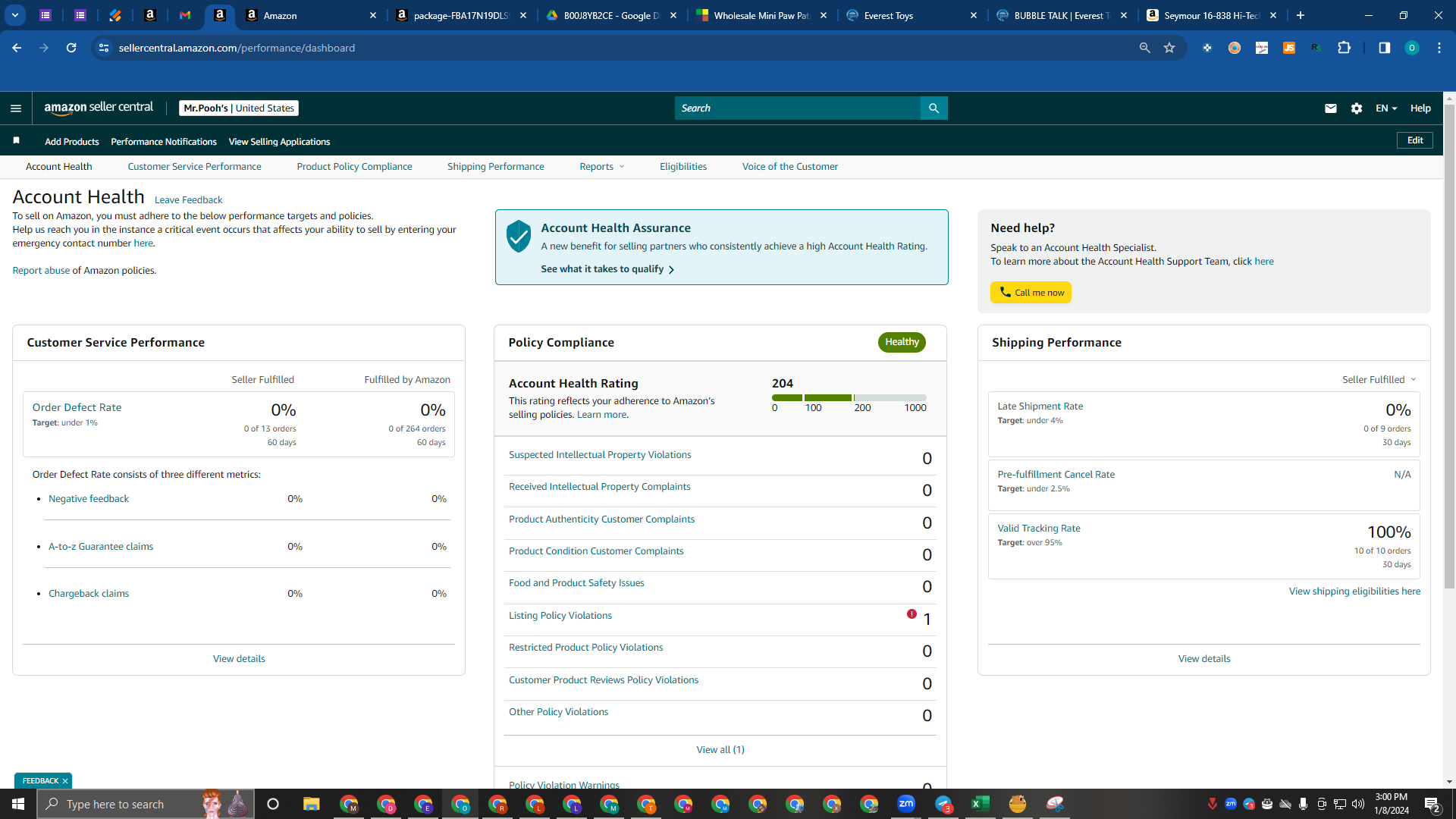The image size is (1456, 819).
Task: Open the Eligibilities tab
Action: pyautogui.click(x=683, y=167)
